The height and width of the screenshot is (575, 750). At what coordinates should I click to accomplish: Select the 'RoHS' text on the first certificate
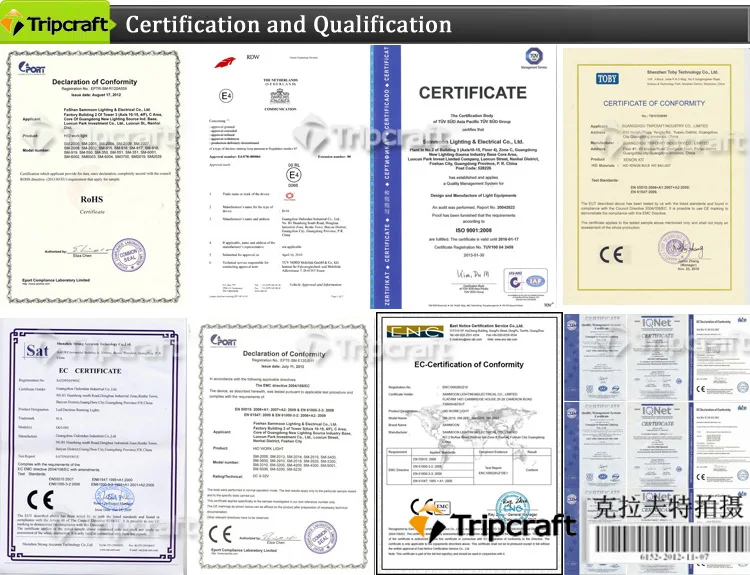coord(91,199)
